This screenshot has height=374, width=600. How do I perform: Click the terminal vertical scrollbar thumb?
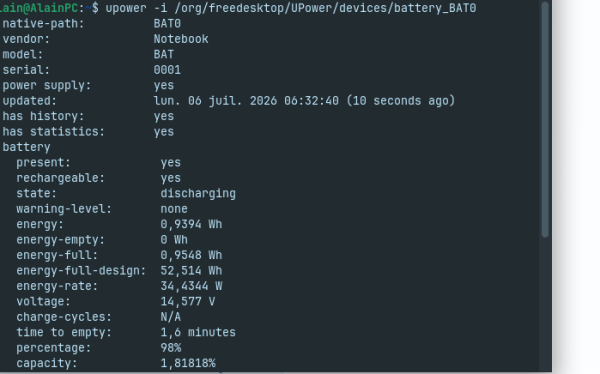tap(545, 119)
